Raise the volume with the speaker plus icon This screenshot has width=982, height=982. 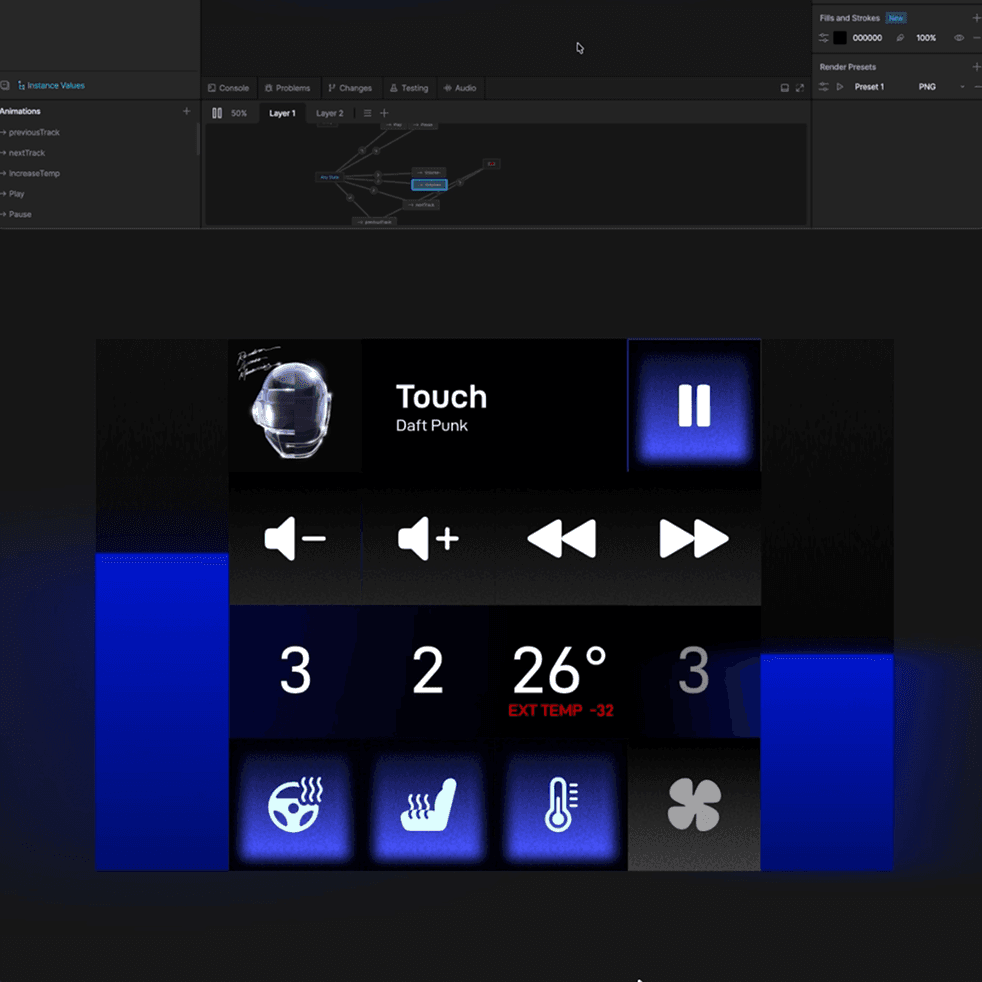click(x=428, y=539)
